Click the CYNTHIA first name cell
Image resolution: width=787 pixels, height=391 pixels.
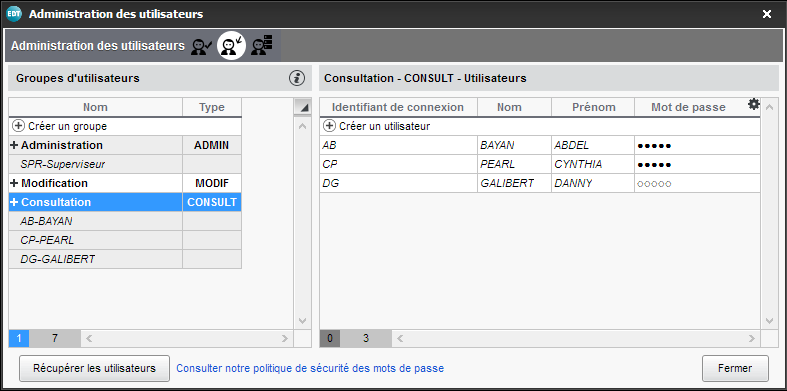(x=593, y=164)
